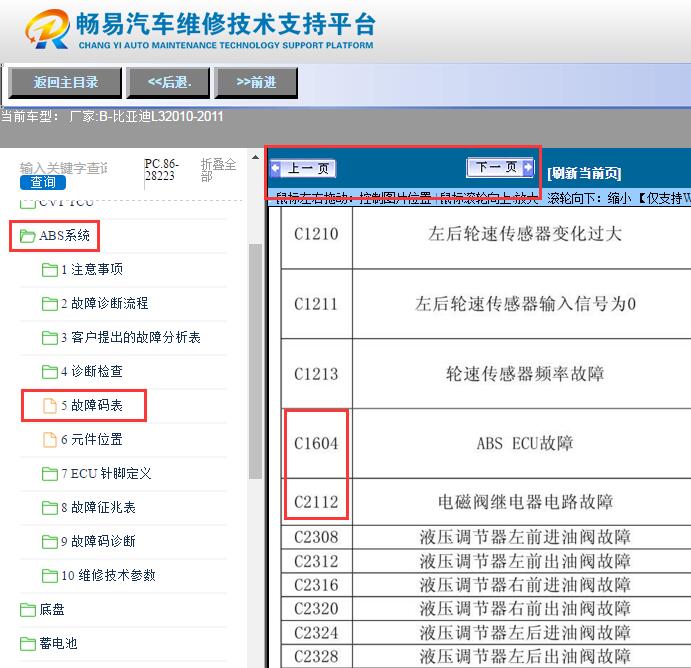Open 3 客户提出的故障分析表
Screen dimensions: 691x668
pos(130,337)
